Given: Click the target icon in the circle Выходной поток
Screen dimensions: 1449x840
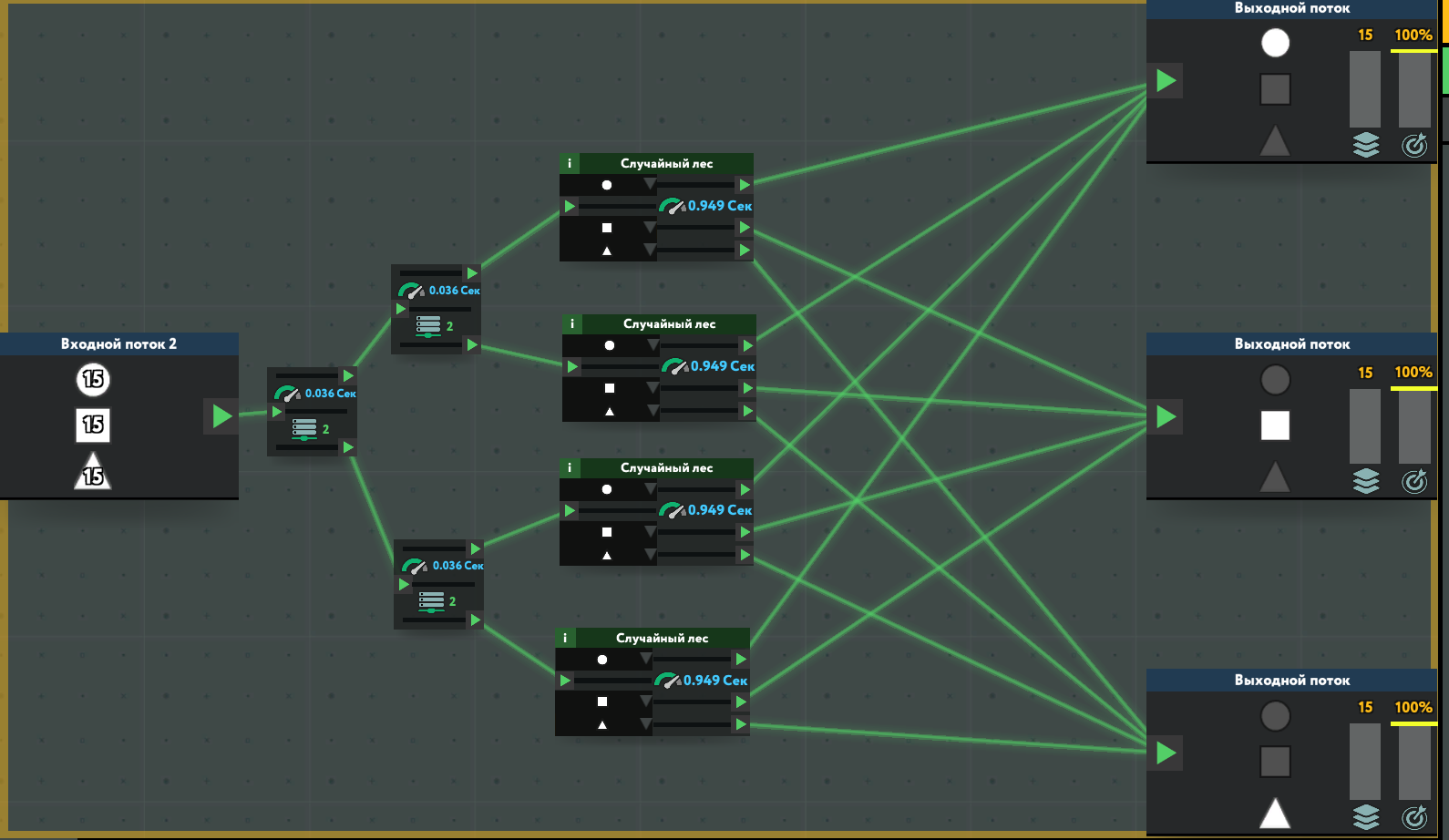Looking at the screenshot, I should 1414,145.
